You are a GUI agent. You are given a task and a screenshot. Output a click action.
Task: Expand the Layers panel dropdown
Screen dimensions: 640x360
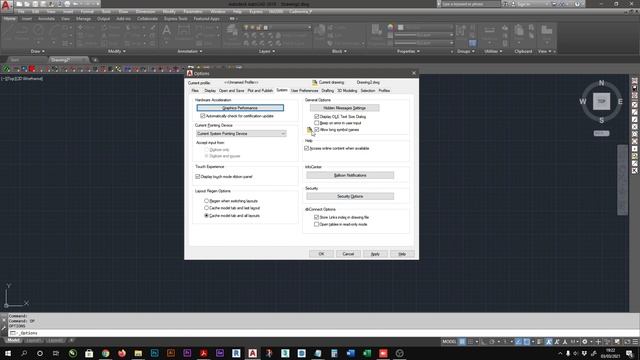pyautogui.click(x=267, y=51)
